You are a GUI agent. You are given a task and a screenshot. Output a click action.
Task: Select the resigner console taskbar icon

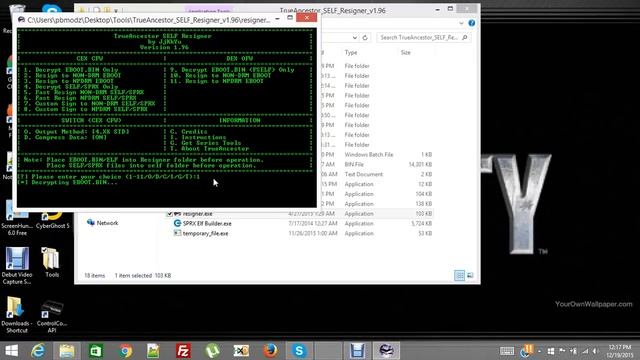point(386,351)
